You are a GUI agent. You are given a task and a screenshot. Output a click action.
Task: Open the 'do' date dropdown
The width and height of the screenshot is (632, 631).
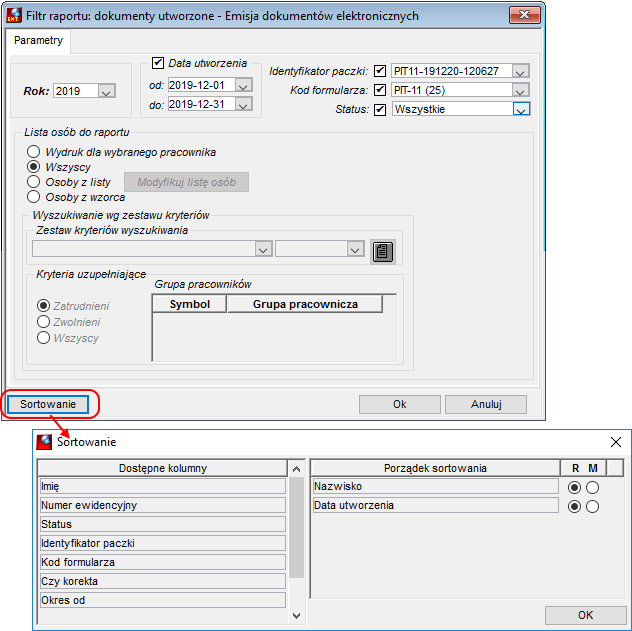pos(243,104)
